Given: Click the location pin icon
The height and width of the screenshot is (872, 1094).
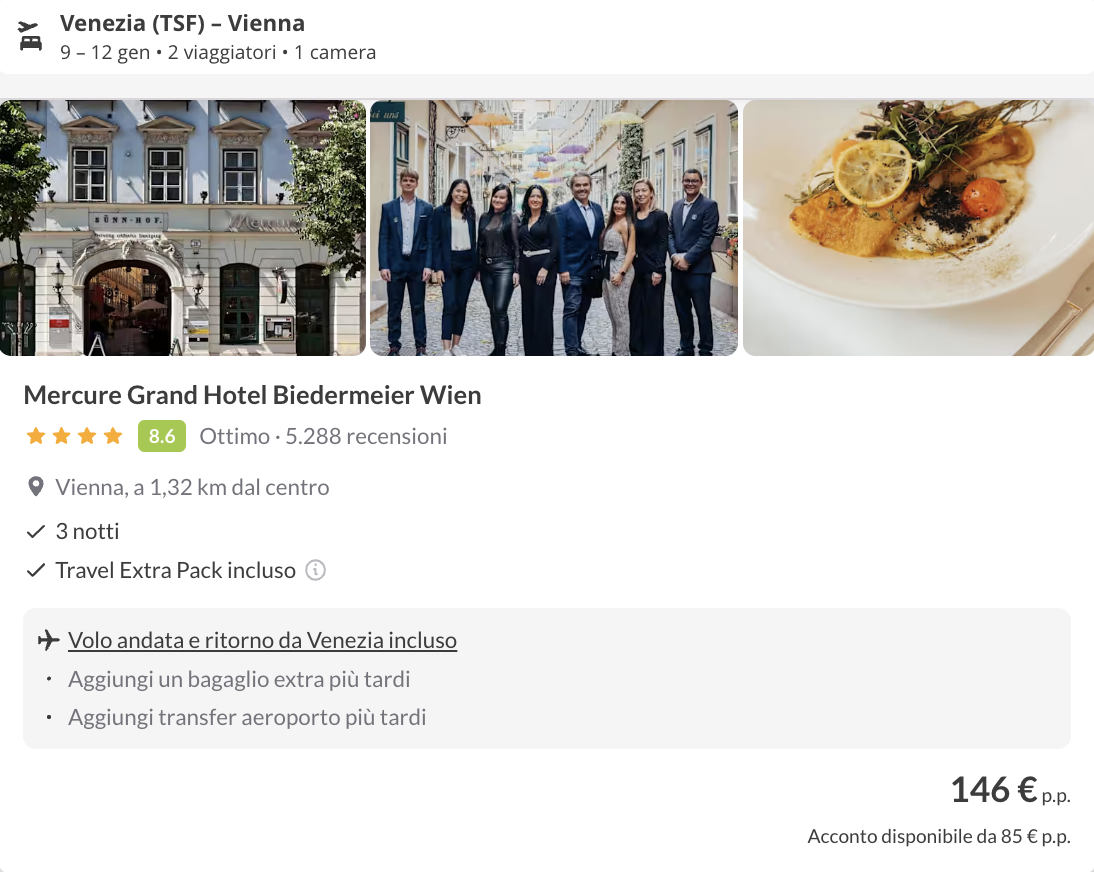Looking at the screenshot, I should pyautogui.click(x=36, y=488).
